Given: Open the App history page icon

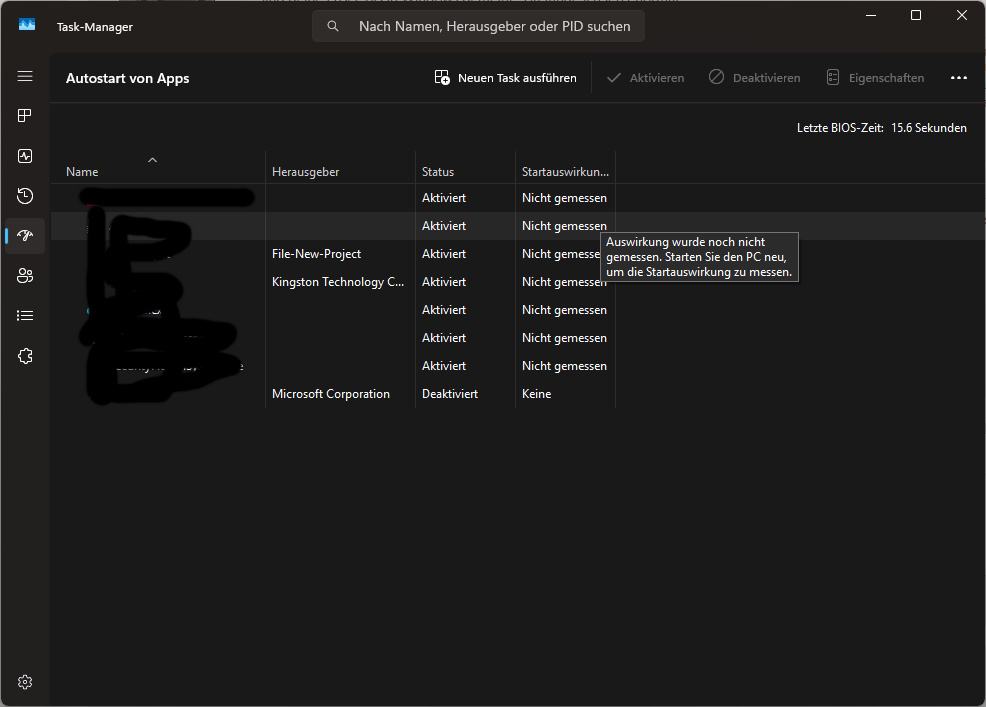Looking at the screenshot, I should point(25,196).
